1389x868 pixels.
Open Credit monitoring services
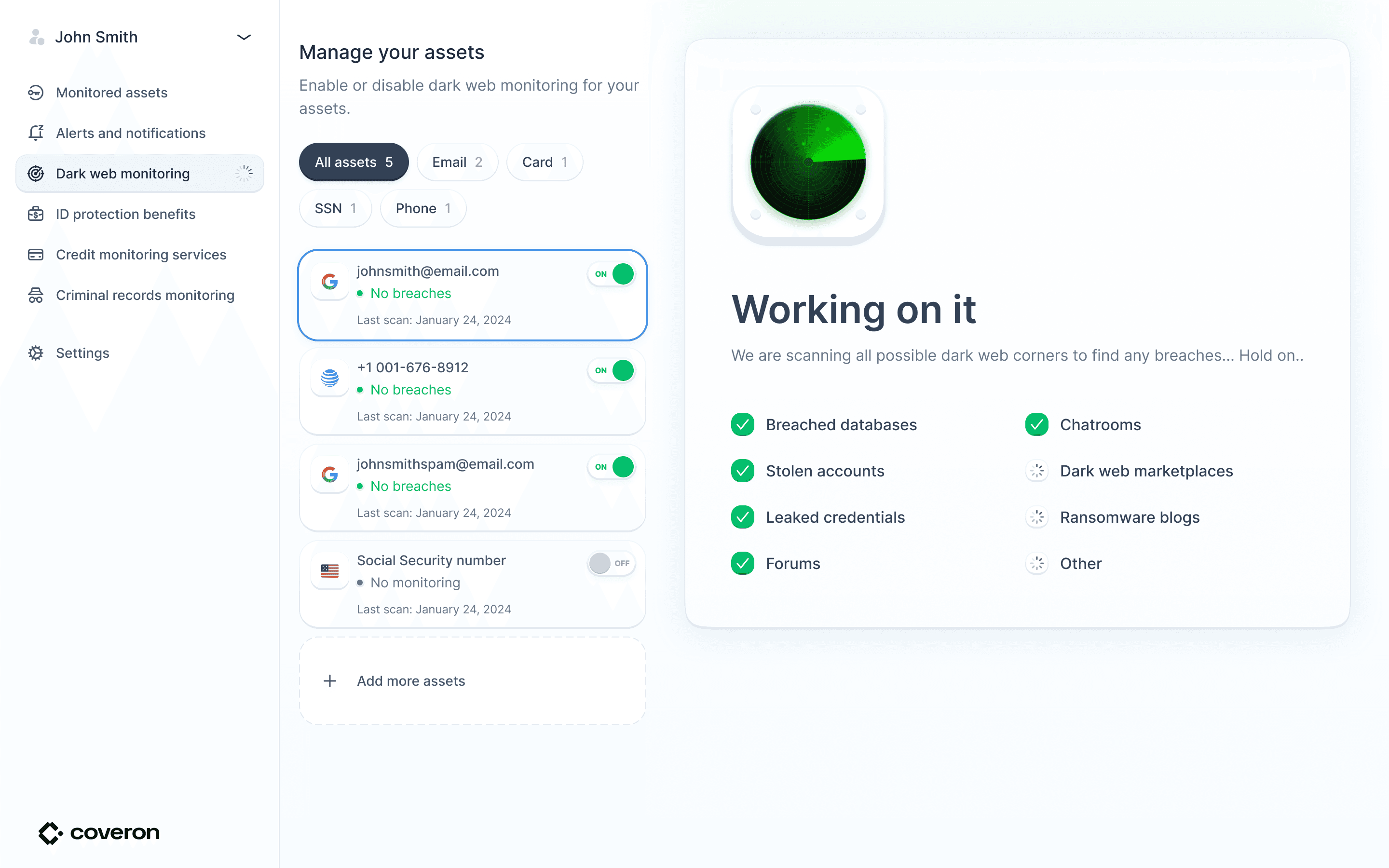pos(139,254)
